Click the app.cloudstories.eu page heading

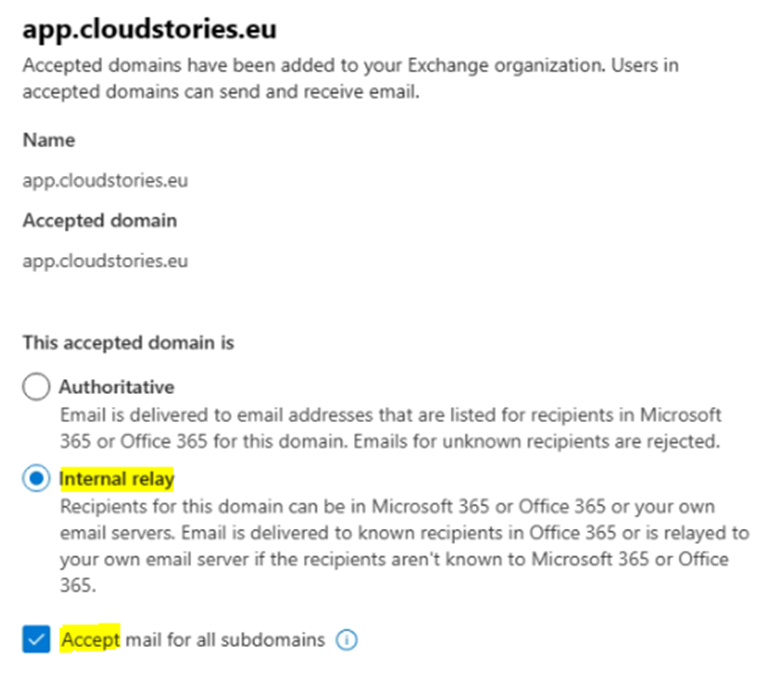(149, 29)
